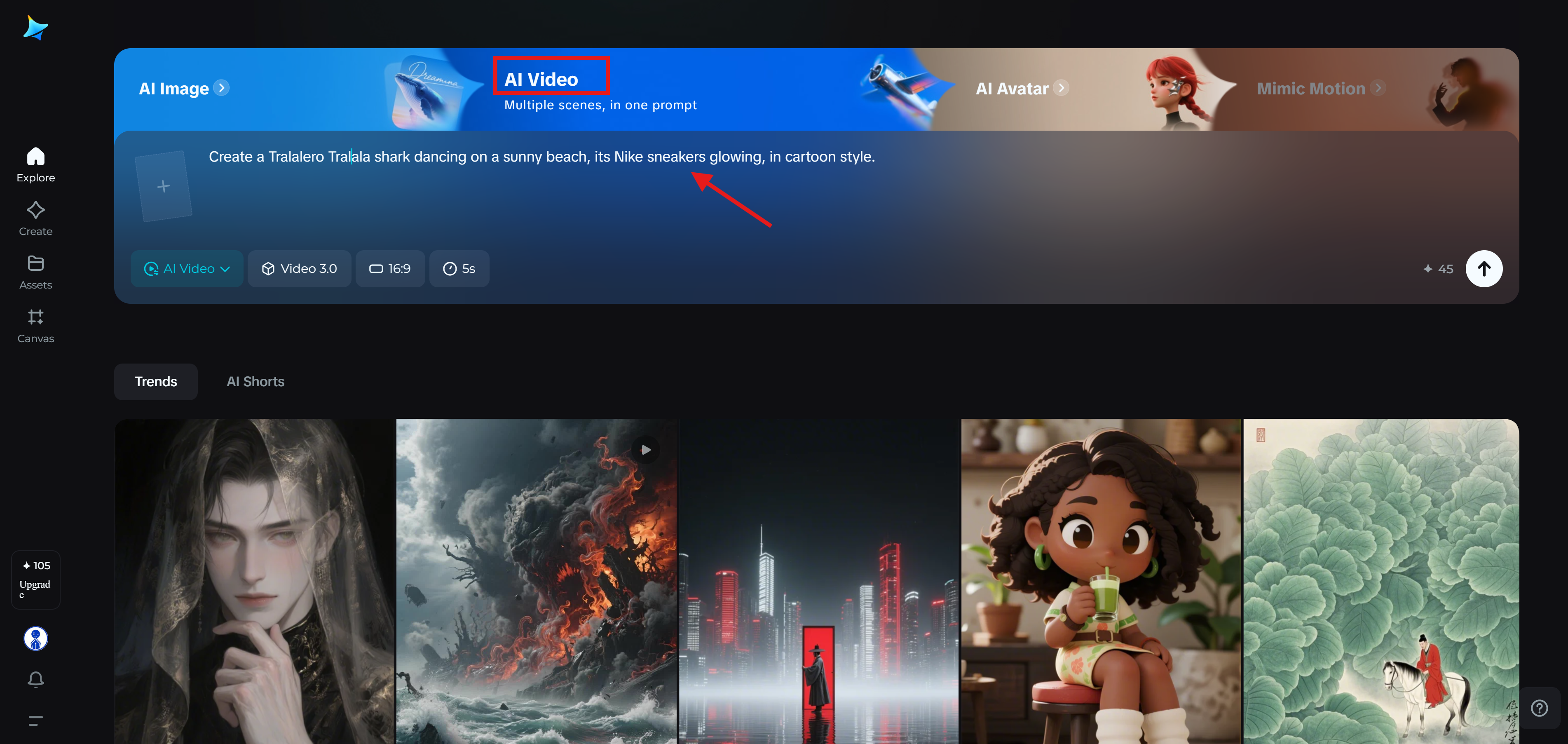Click the Dreamina logo icon
Viewport: 1568px width, 744px height.
tap(35, 28)
